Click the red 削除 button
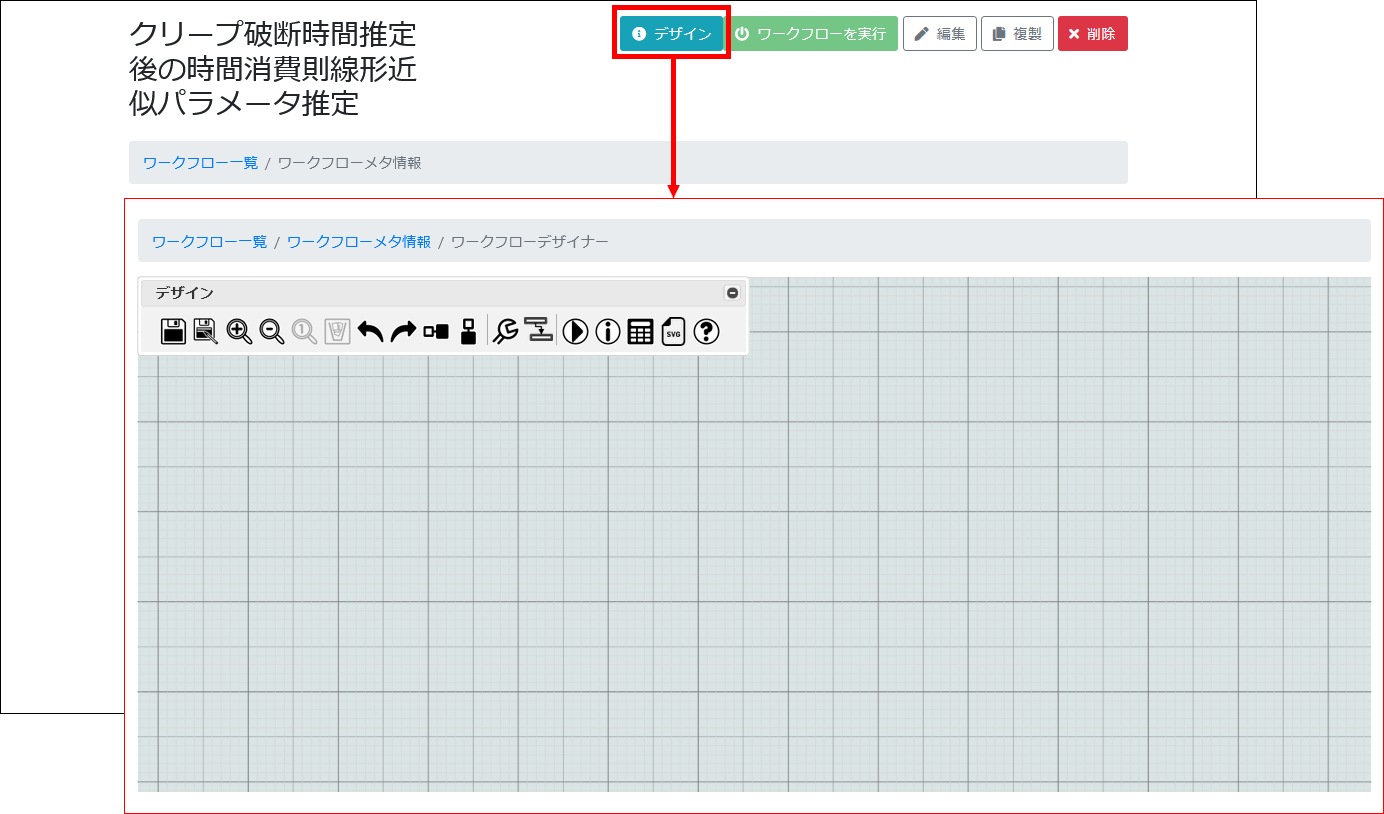Screen dimensions: 1384x814 coord(1092,33)
